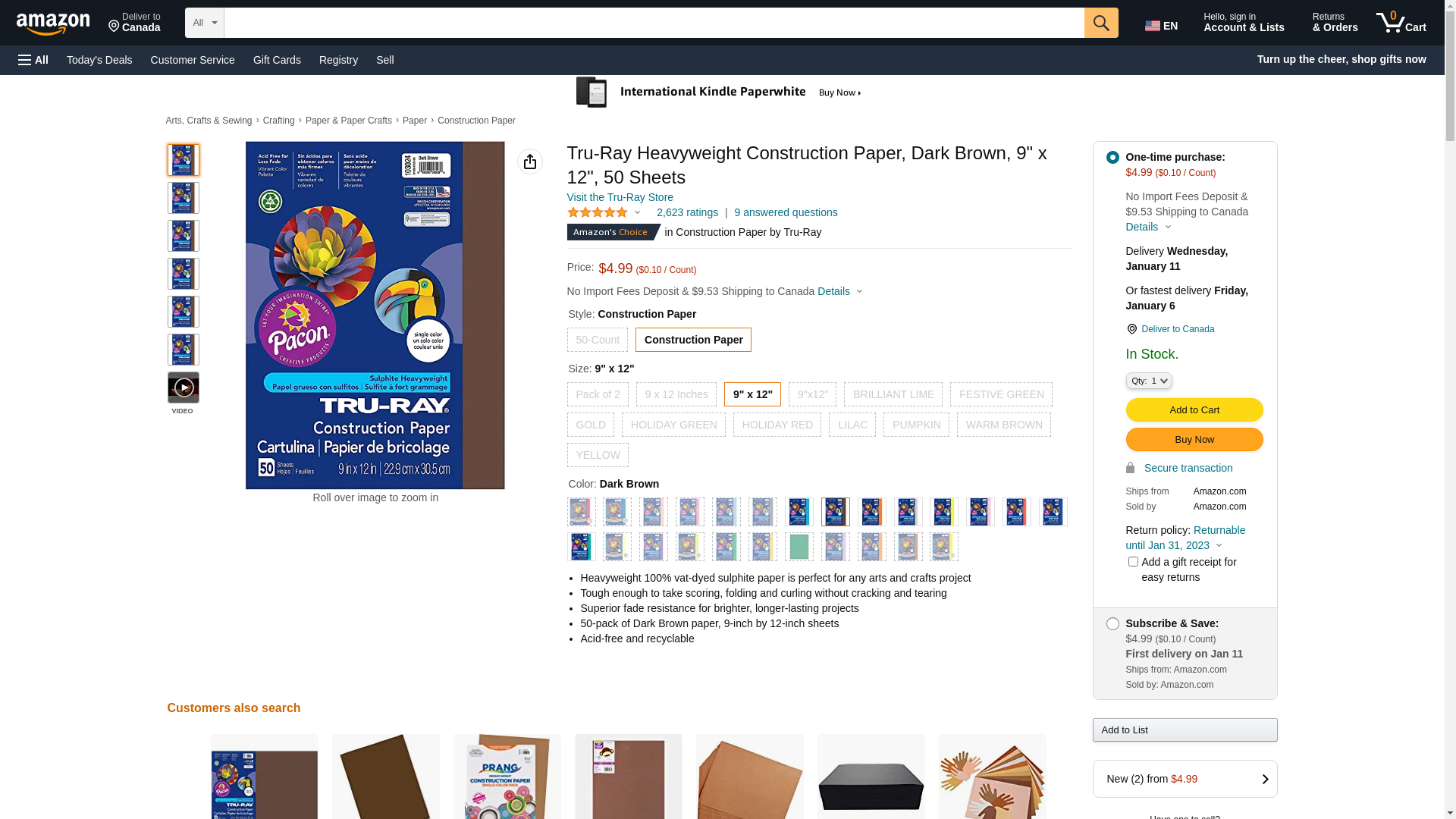Play the product video thumbnail
Image resolution: width=1456 pixels, height=819 pixels.
[184, 388]
